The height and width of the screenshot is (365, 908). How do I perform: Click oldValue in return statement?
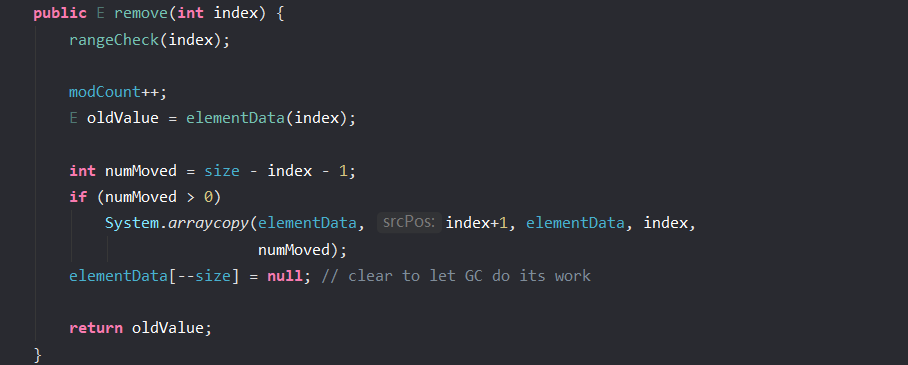pyautogui.click(x=168, y=328)
